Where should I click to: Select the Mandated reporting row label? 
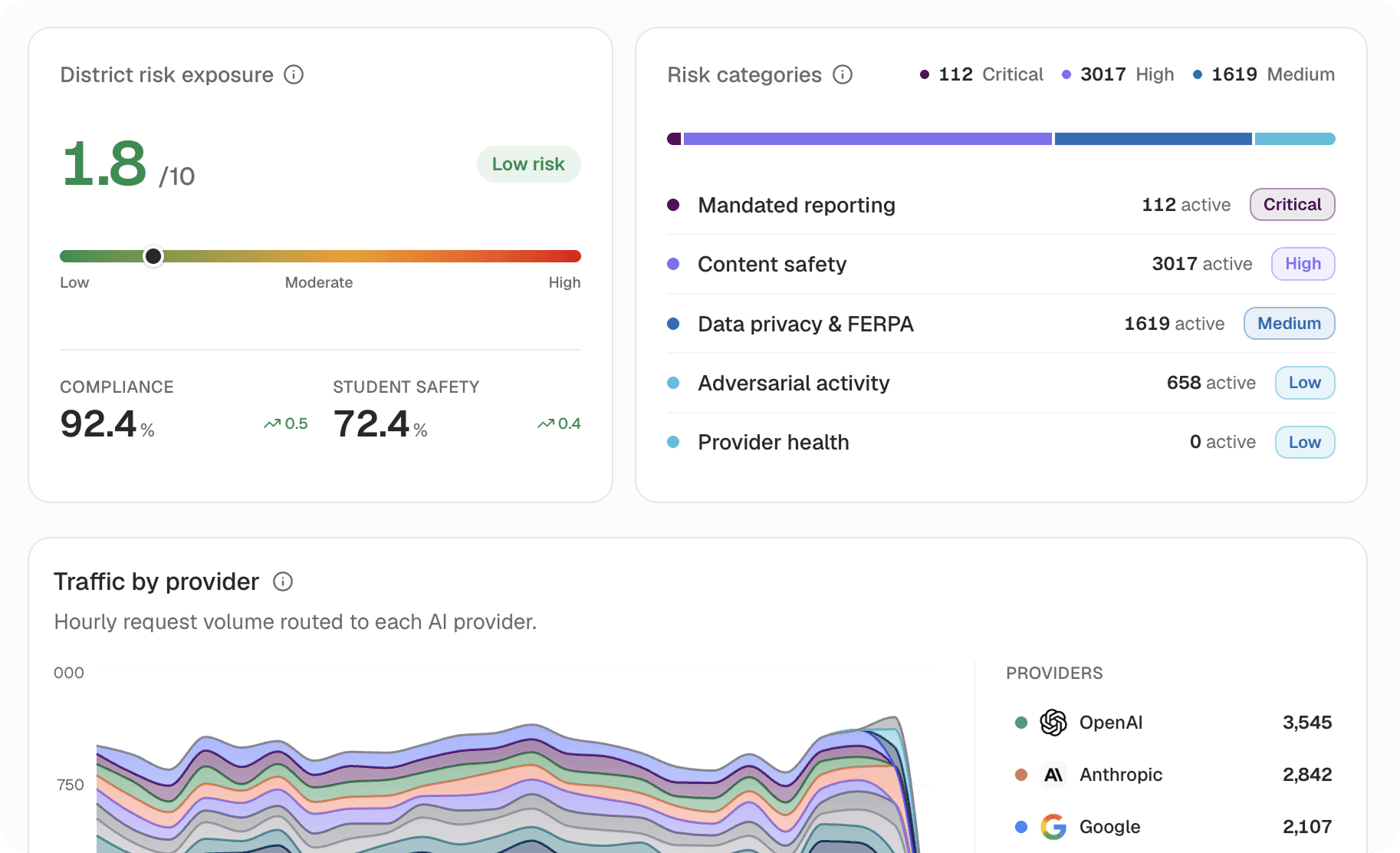coord(797,206)
